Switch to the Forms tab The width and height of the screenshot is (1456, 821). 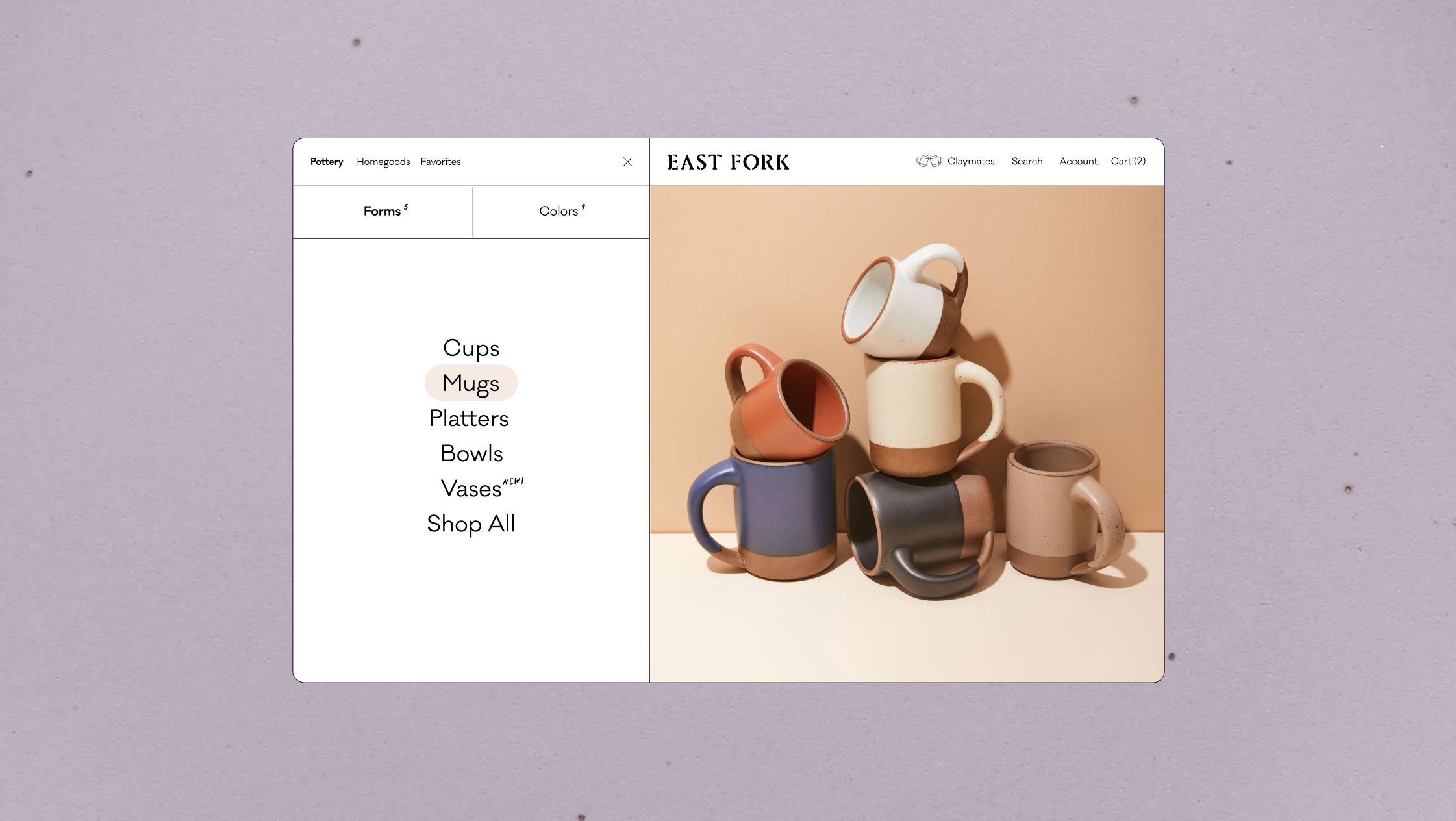point(383,212)
